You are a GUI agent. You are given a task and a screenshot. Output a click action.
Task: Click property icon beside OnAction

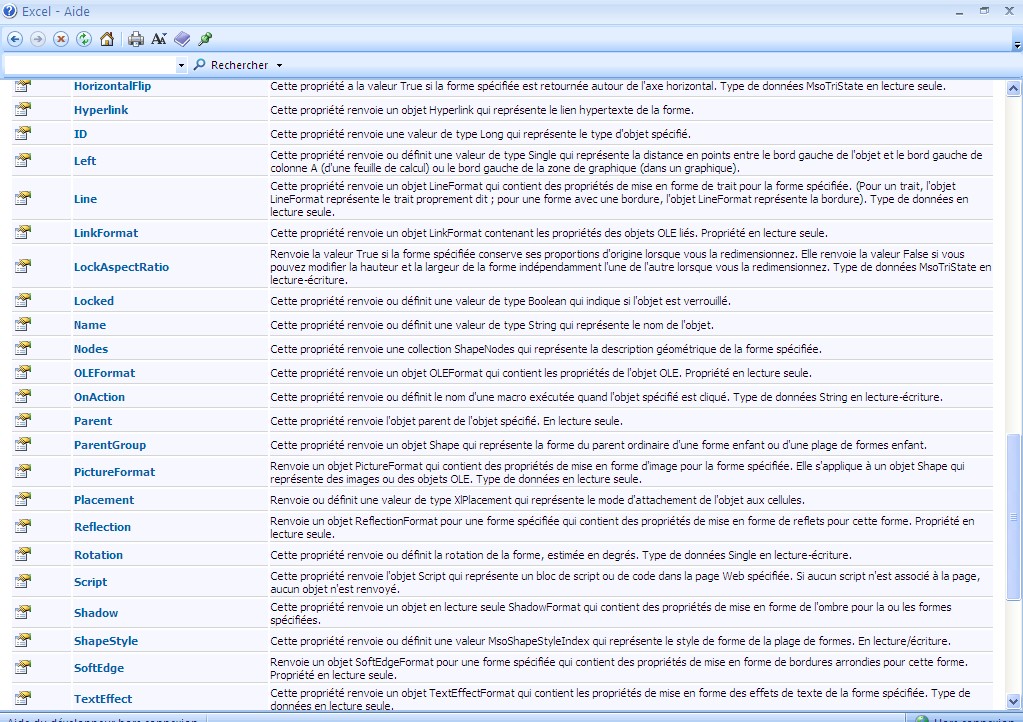click(x=23, y=397)
